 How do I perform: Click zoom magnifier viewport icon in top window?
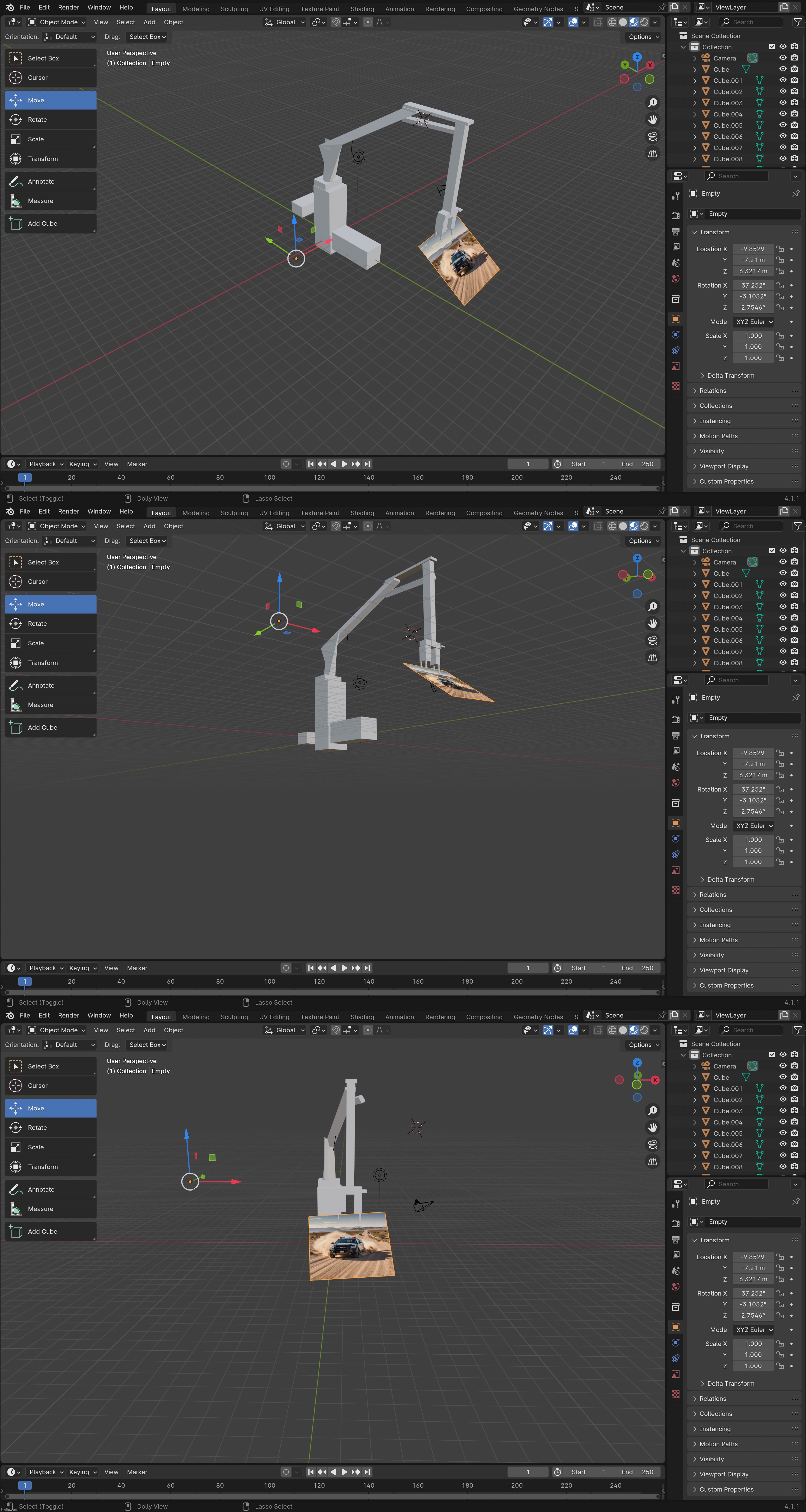(652, 103)
